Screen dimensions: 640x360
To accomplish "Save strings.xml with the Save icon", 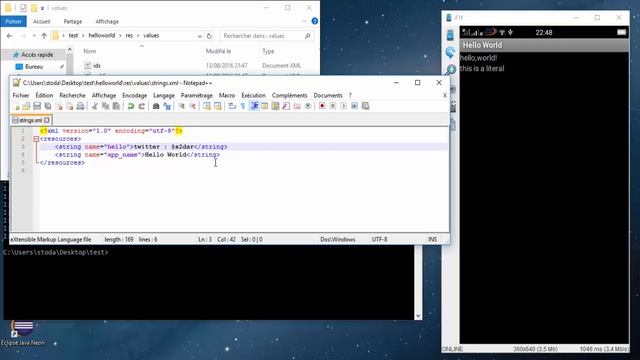I will point(37,106).
